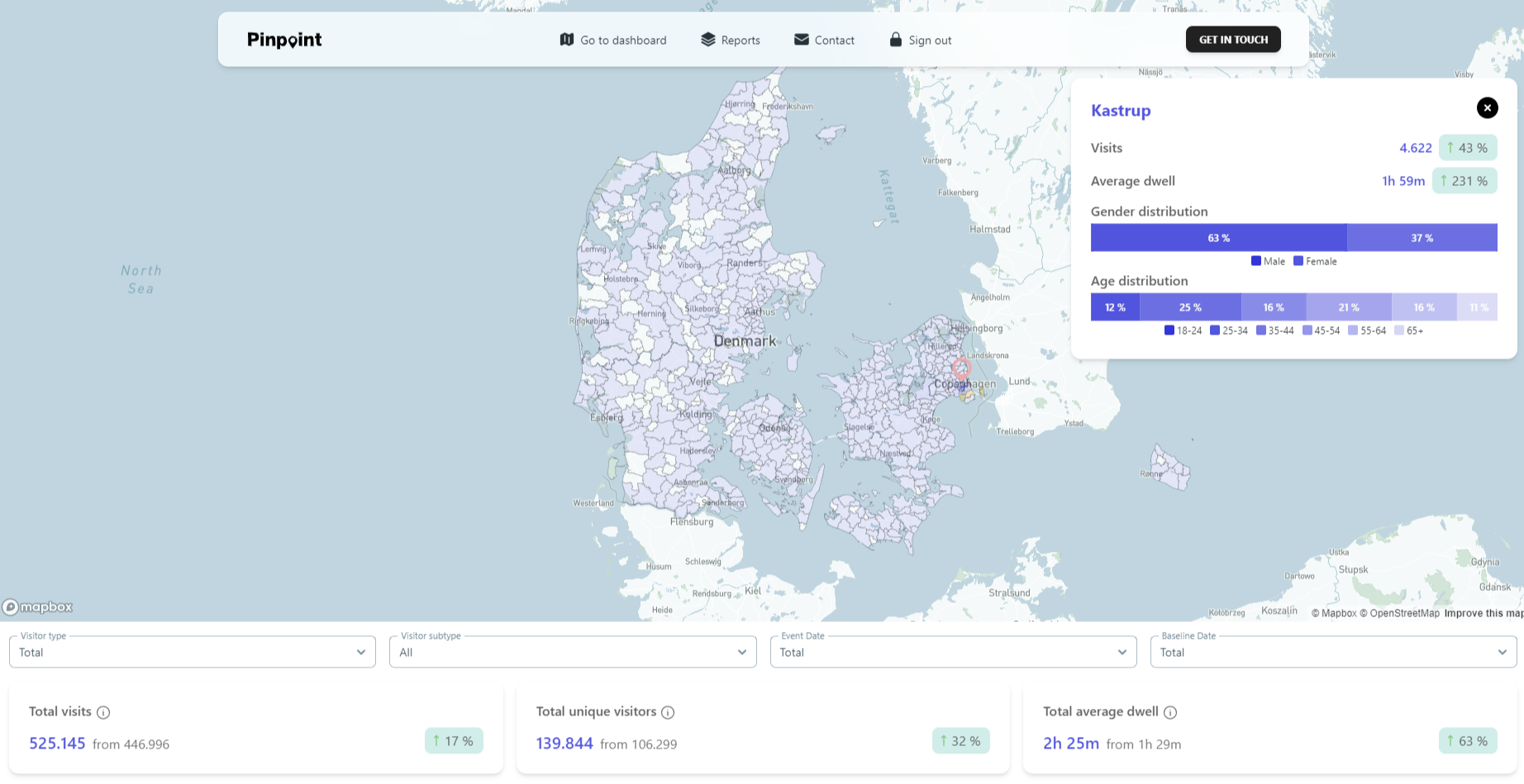Click the stacked layers Reports icon

coord(708,40)
